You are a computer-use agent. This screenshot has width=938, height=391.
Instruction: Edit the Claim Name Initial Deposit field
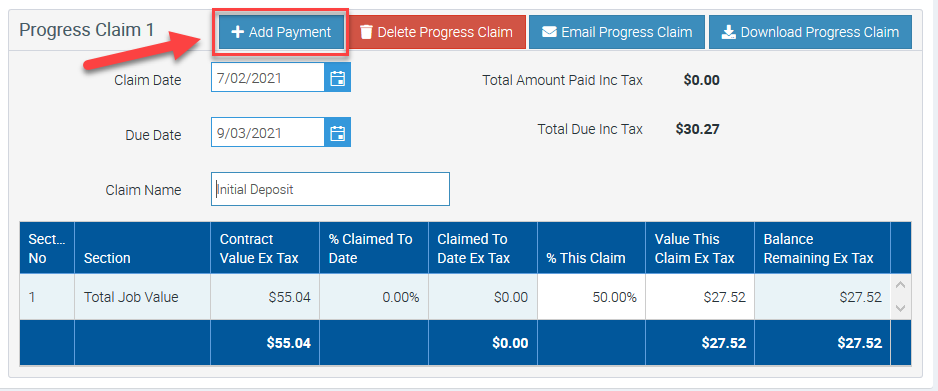pos(330,190)
